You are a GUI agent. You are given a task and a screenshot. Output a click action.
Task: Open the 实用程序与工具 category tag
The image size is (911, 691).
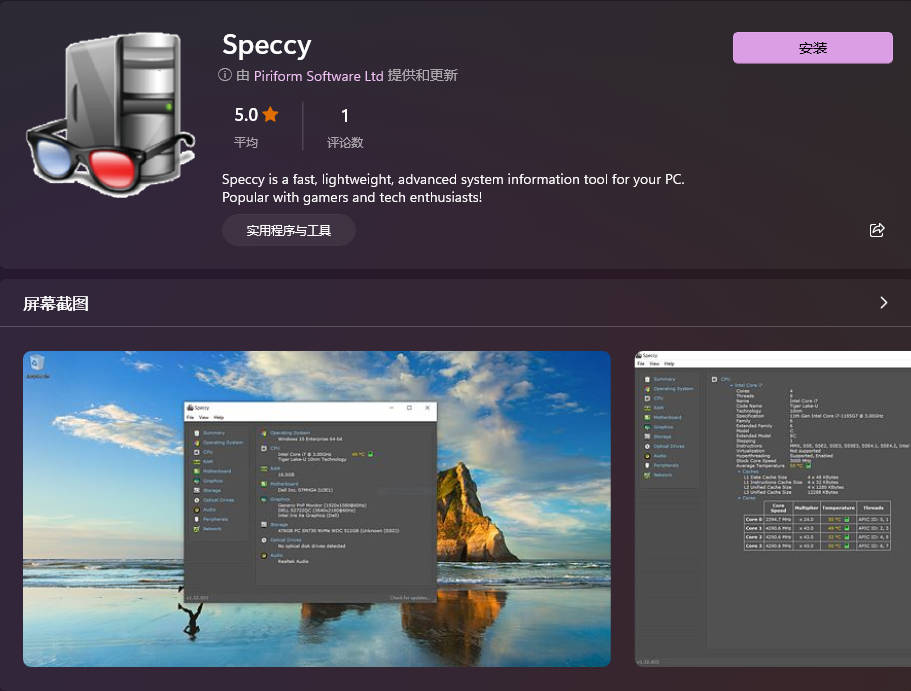pos(288,230)
